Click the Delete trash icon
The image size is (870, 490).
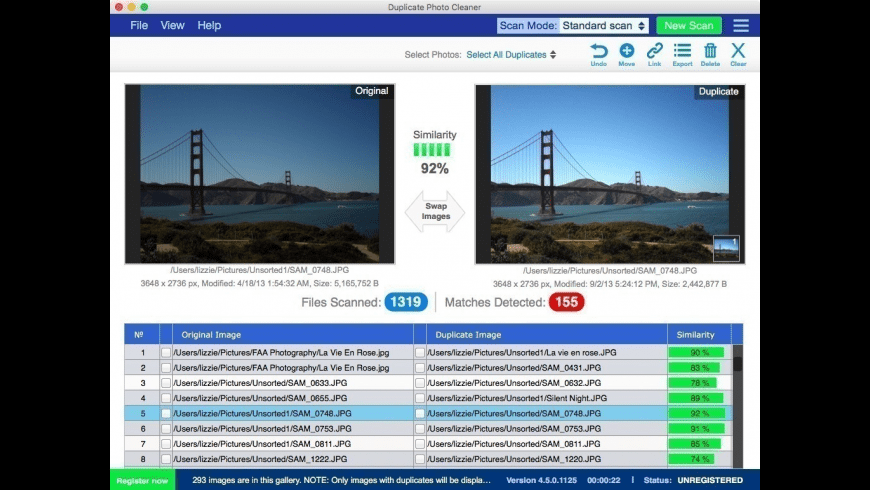pos(710,54)
